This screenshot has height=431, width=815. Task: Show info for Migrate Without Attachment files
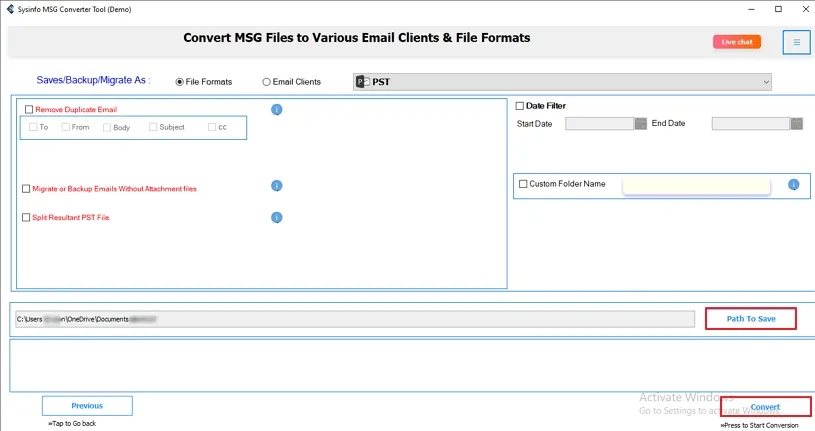(277, 186)
